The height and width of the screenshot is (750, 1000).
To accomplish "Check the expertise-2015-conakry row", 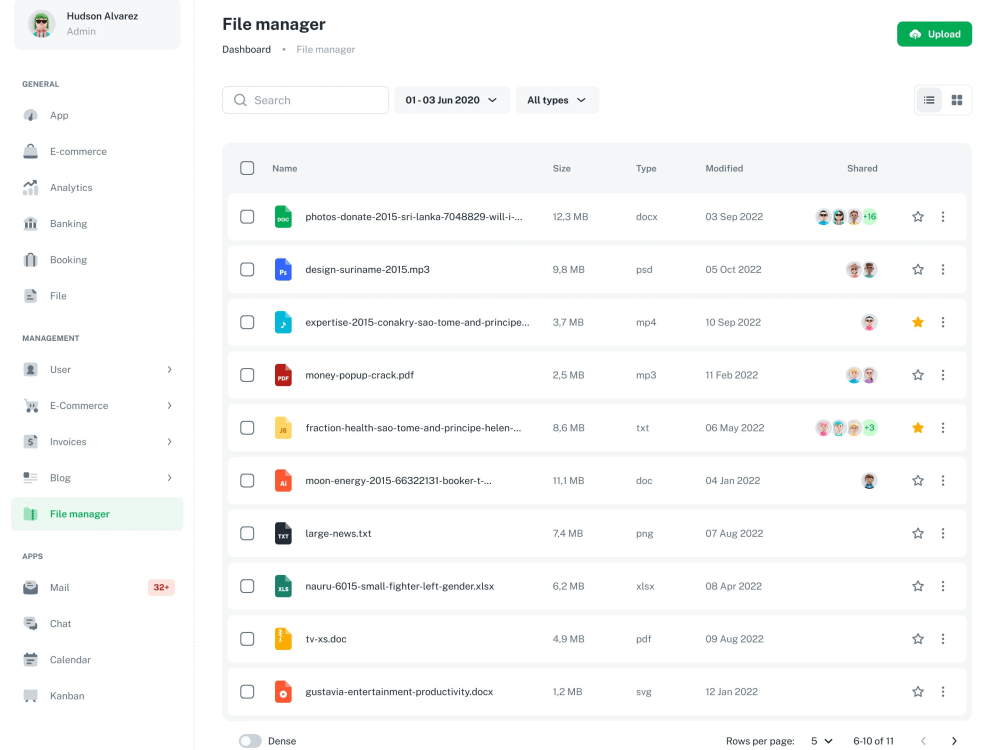I will tap(247, 322).
